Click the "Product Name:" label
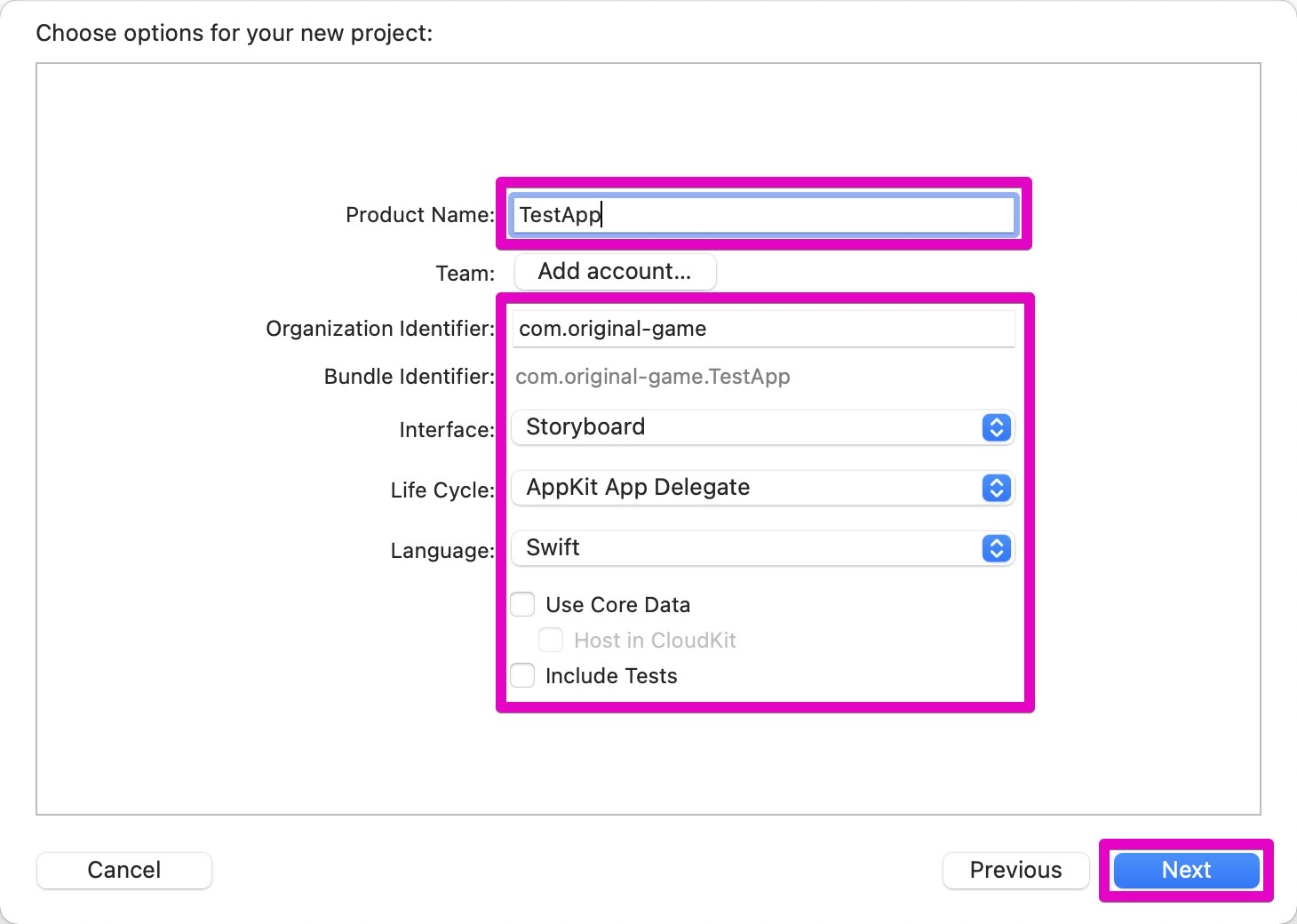This screenshot has height=924, width=1297. pos(419,215)
